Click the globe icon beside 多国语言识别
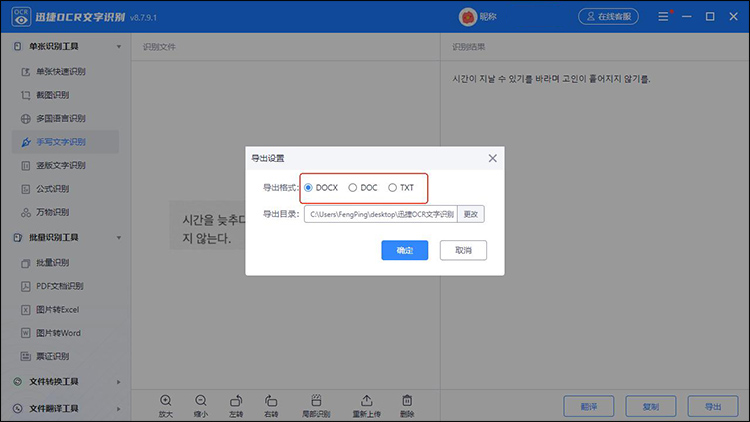The width and height of the screenshot is (750, 422). (x=26, y=119)
